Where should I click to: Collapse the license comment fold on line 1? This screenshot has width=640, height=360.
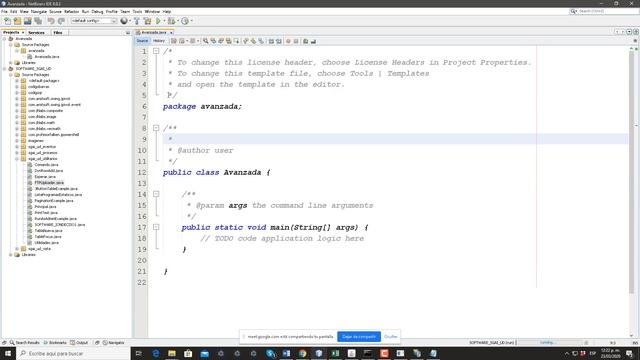tap(156, 51)
